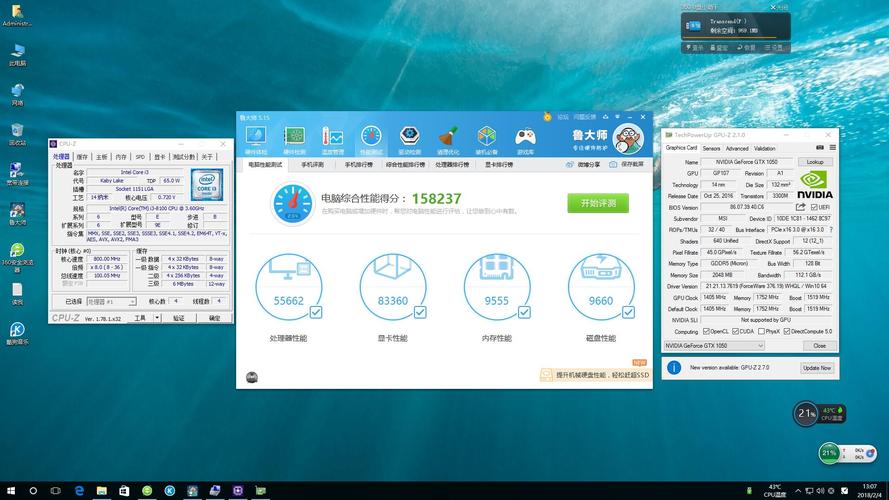Open the 温度管理 thermometer icon
889x500 pixels.
[x=333, y=140]
